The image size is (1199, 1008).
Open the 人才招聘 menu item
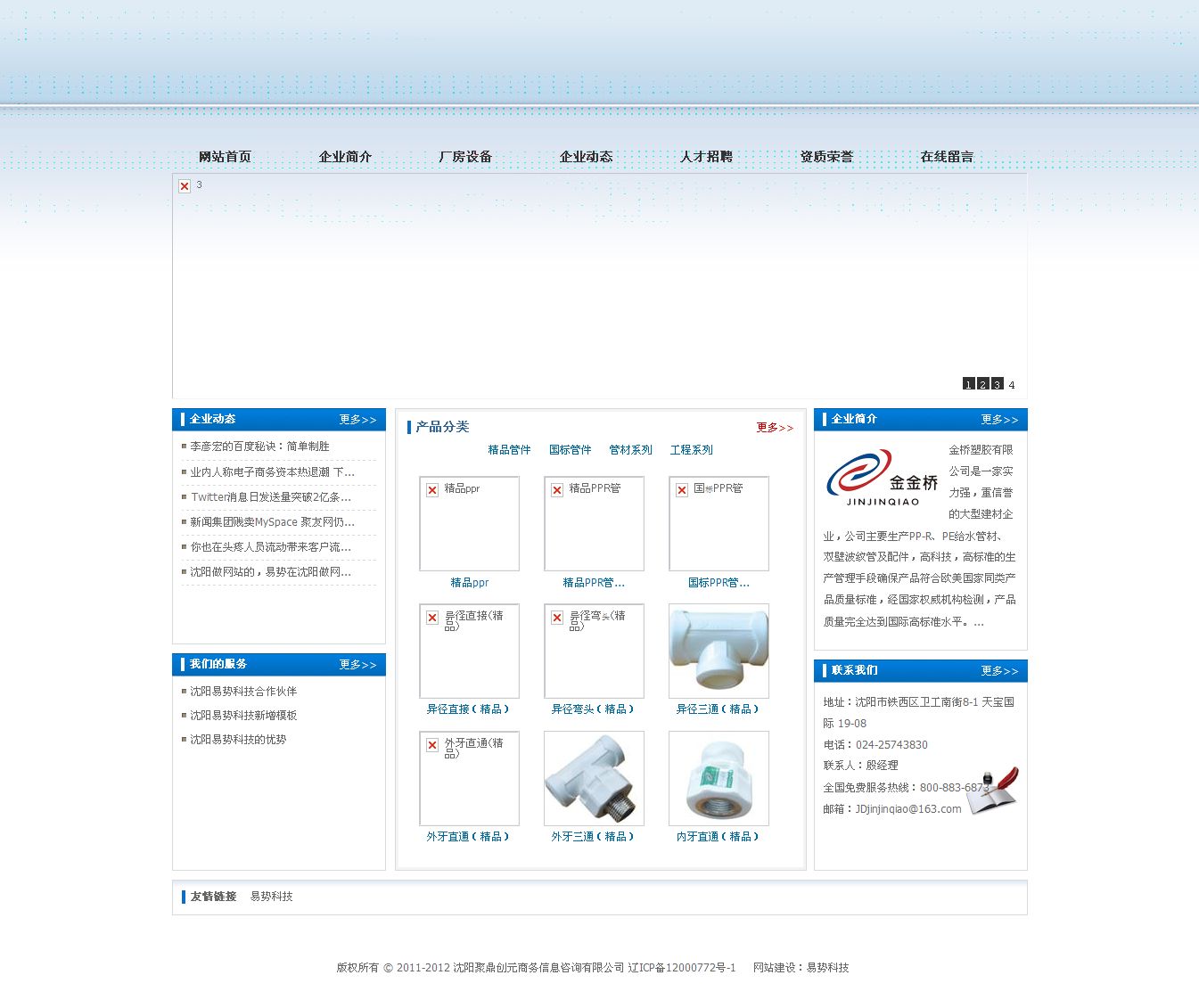coord(705,156)
